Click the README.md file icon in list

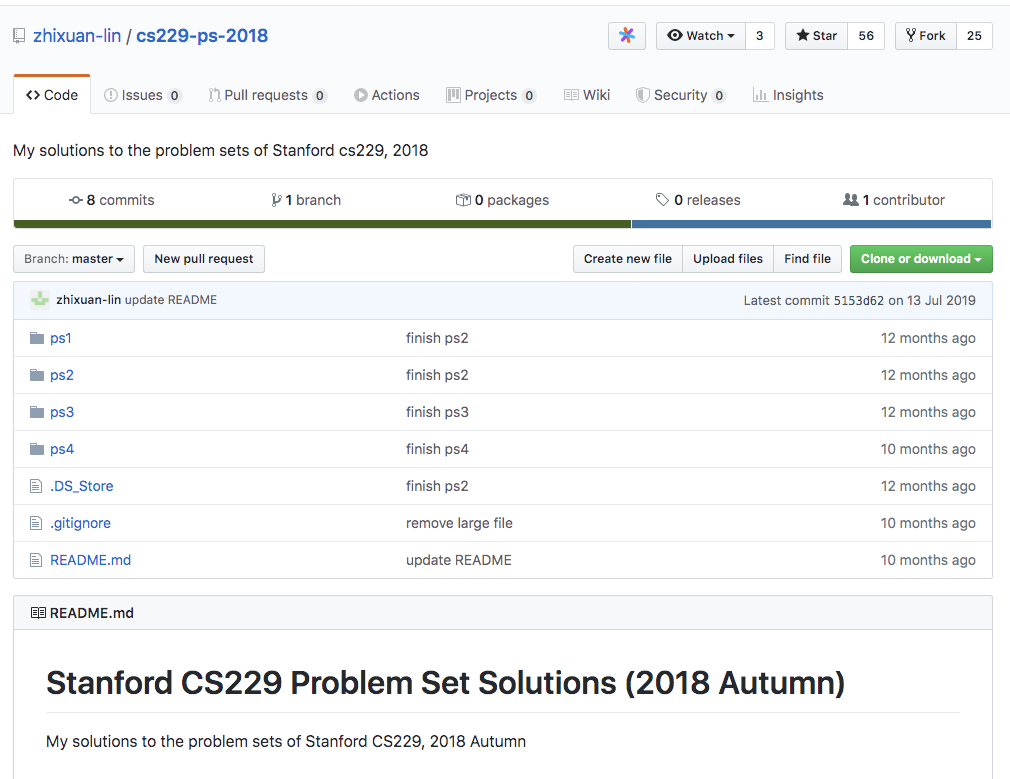tap(37, 560)
